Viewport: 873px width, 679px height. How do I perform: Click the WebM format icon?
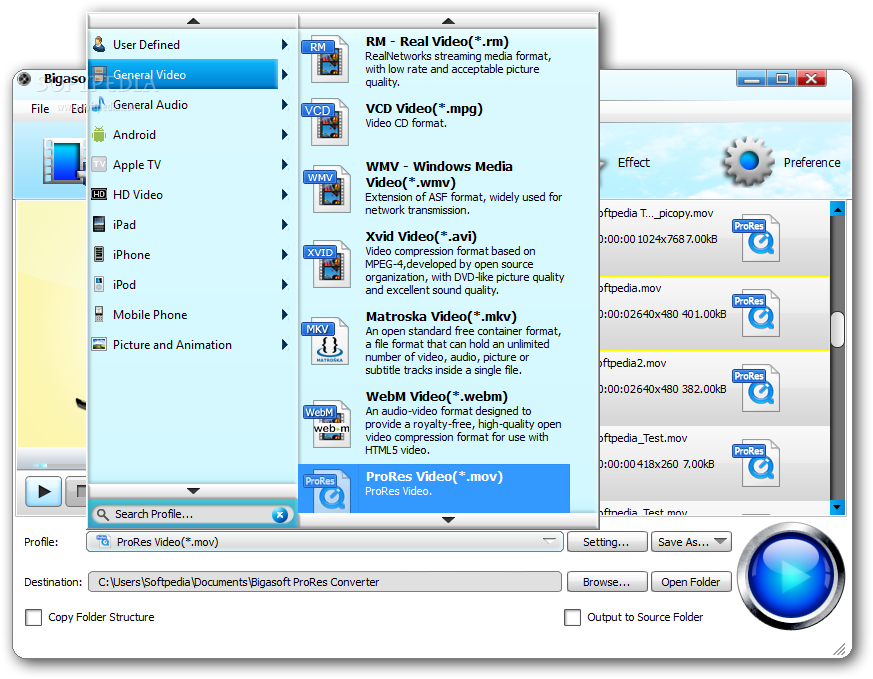[x=327, y=425]
